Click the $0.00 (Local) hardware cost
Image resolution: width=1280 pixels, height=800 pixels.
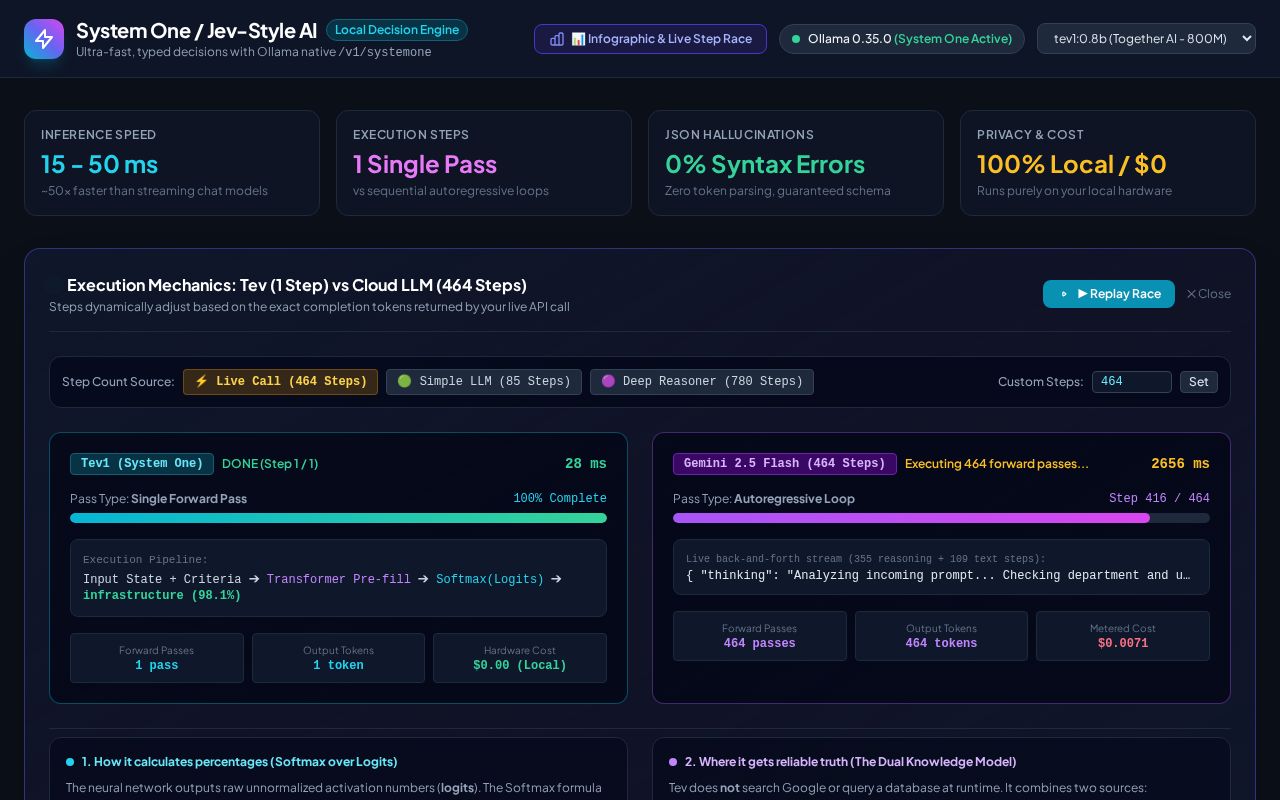(520, 666)
